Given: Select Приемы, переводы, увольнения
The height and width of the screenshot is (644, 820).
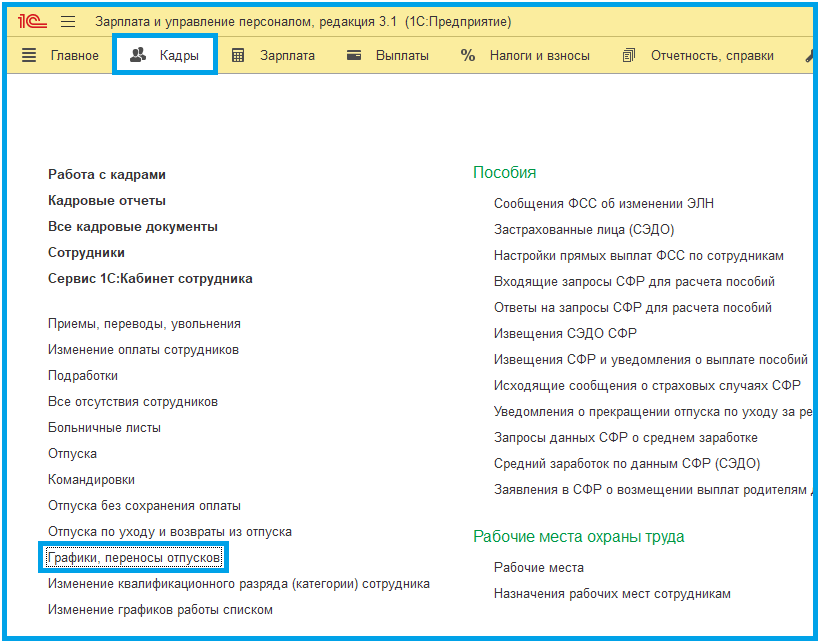Looking at the screenshot, I should [x=144, y=323].
